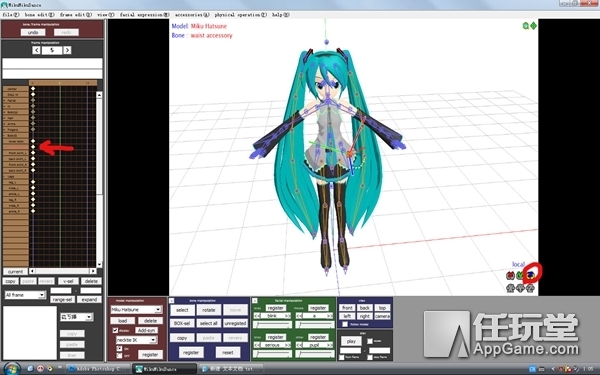The width and height of the screenshot is (600, 375).
Task: Click the viewport zoom magnifier icon
Action: [x=526, y=26]
